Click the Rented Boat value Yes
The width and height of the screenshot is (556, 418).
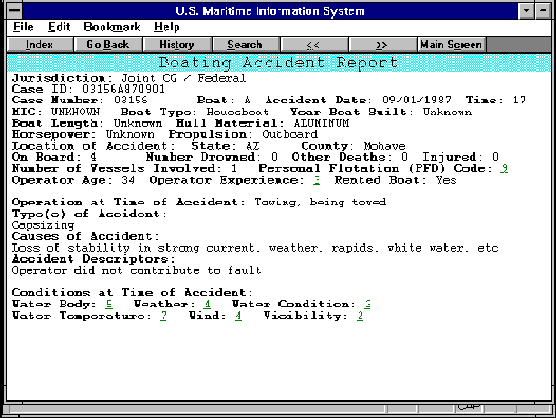446,180
